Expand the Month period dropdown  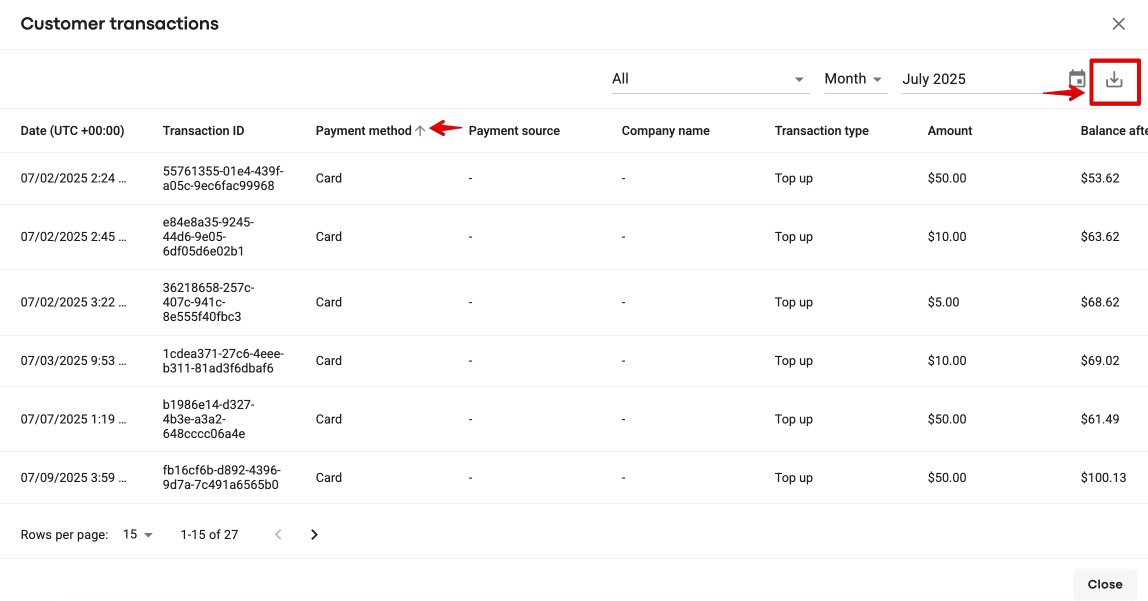point(855,79)
